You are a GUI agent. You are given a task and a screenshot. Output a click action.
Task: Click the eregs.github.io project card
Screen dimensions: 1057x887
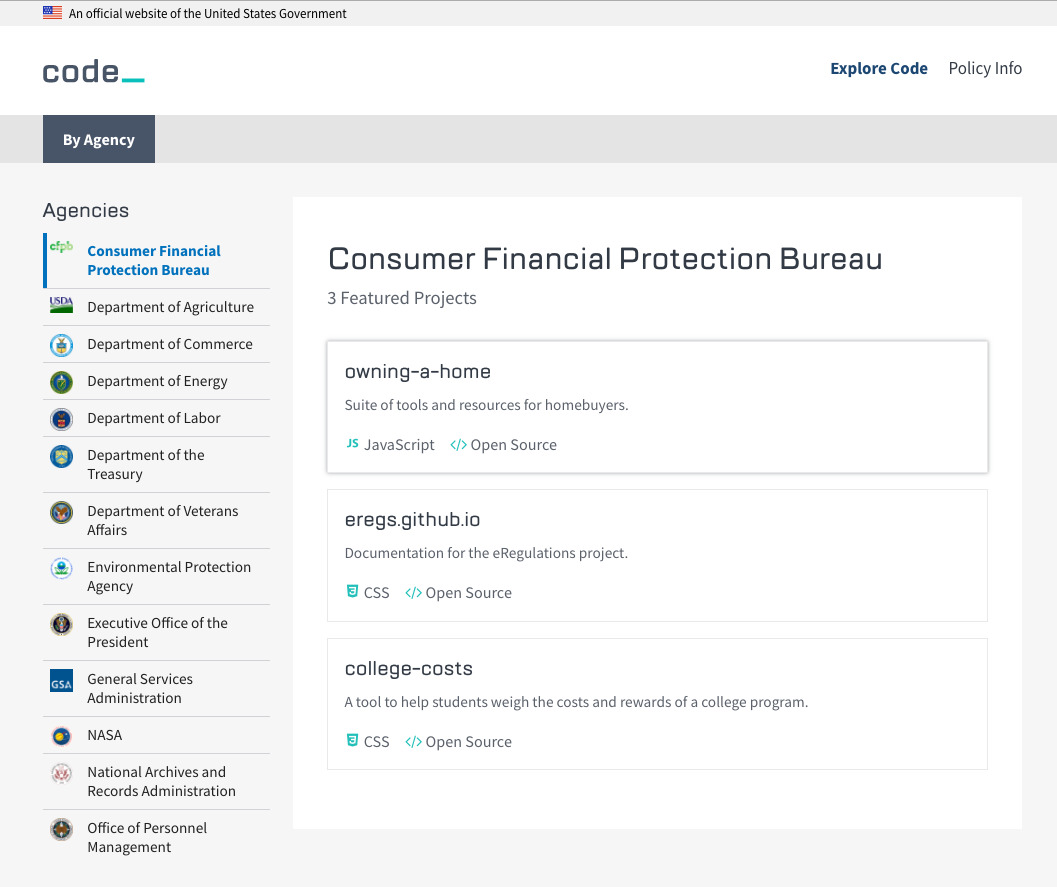(x=657, y=555)
